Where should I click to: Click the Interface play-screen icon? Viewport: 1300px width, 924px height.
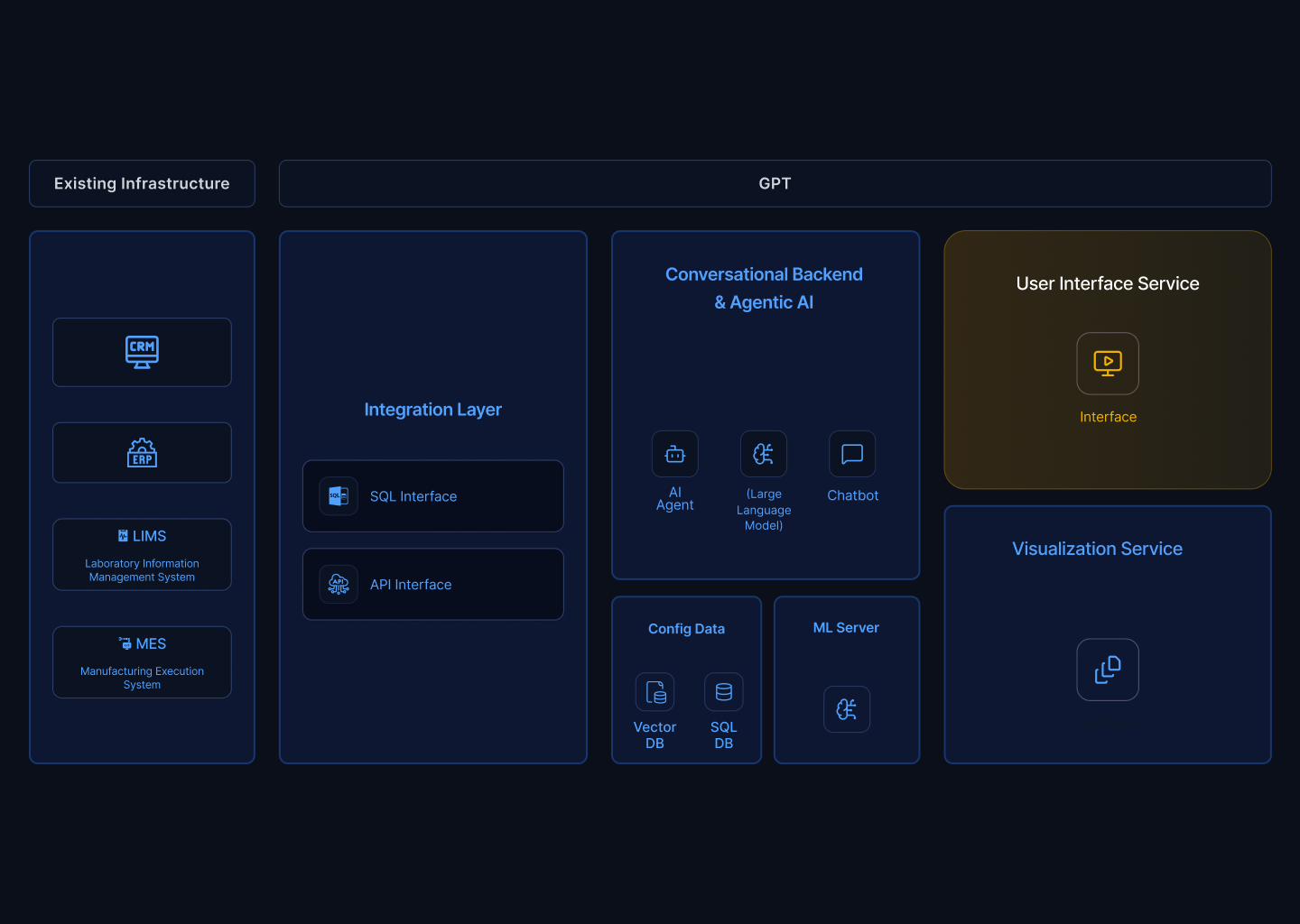[x=1108, y=364]
